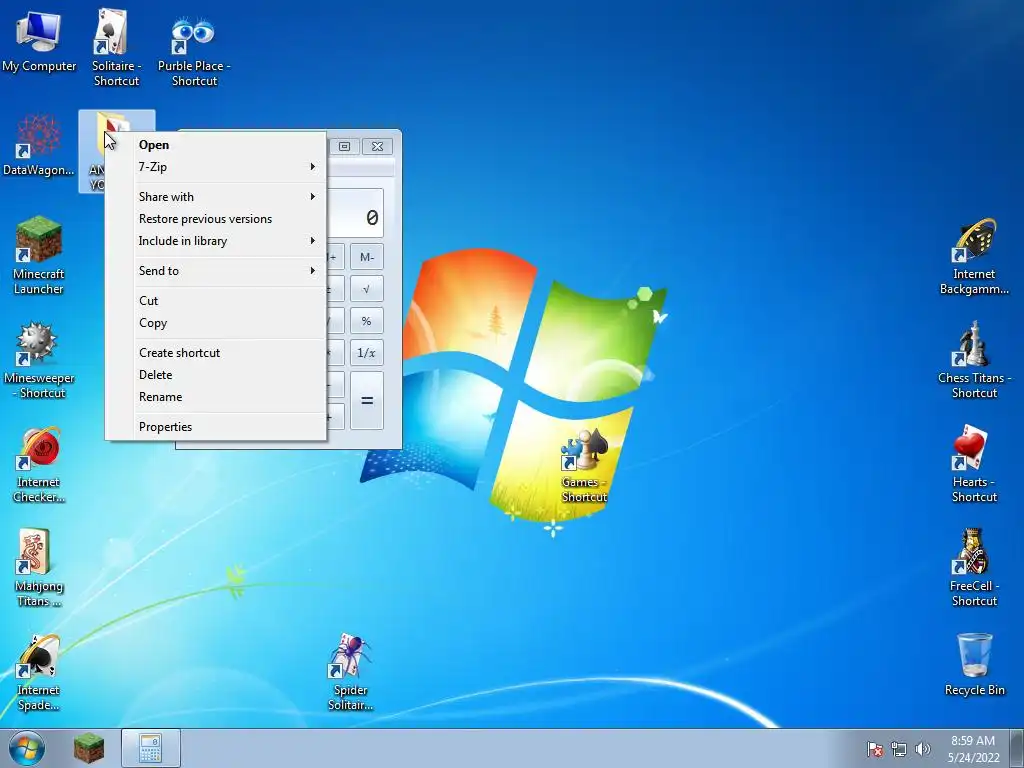Select the Internet Checkers desktop icon
This screenshot has height=768, width=1024.
tap(39, 464)
